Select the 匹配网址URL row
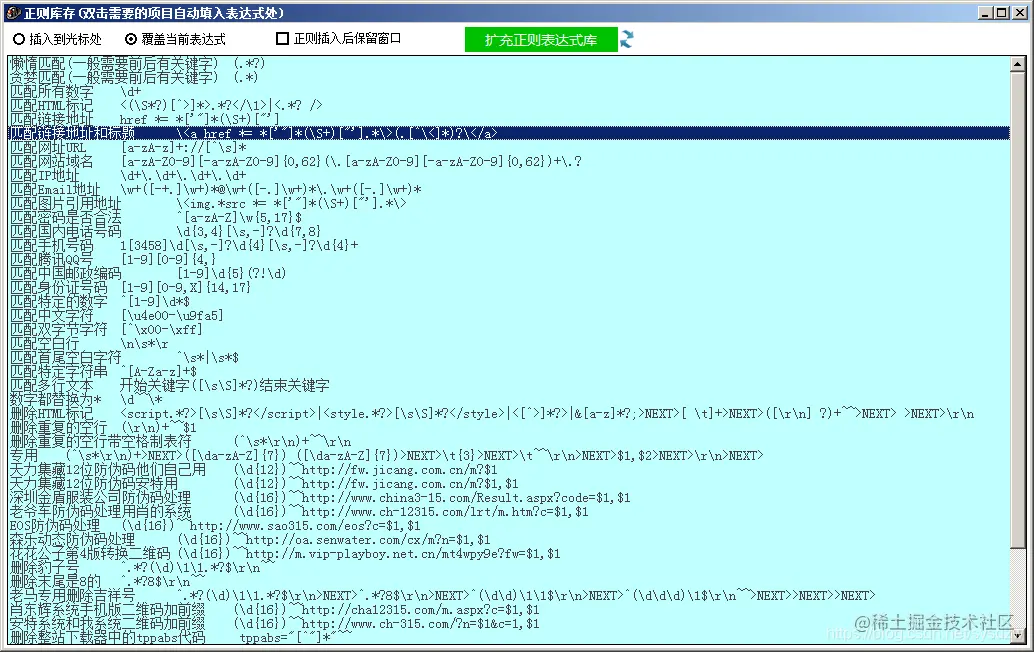Viewport: 1034px width, 652px height. pos(509,147)
